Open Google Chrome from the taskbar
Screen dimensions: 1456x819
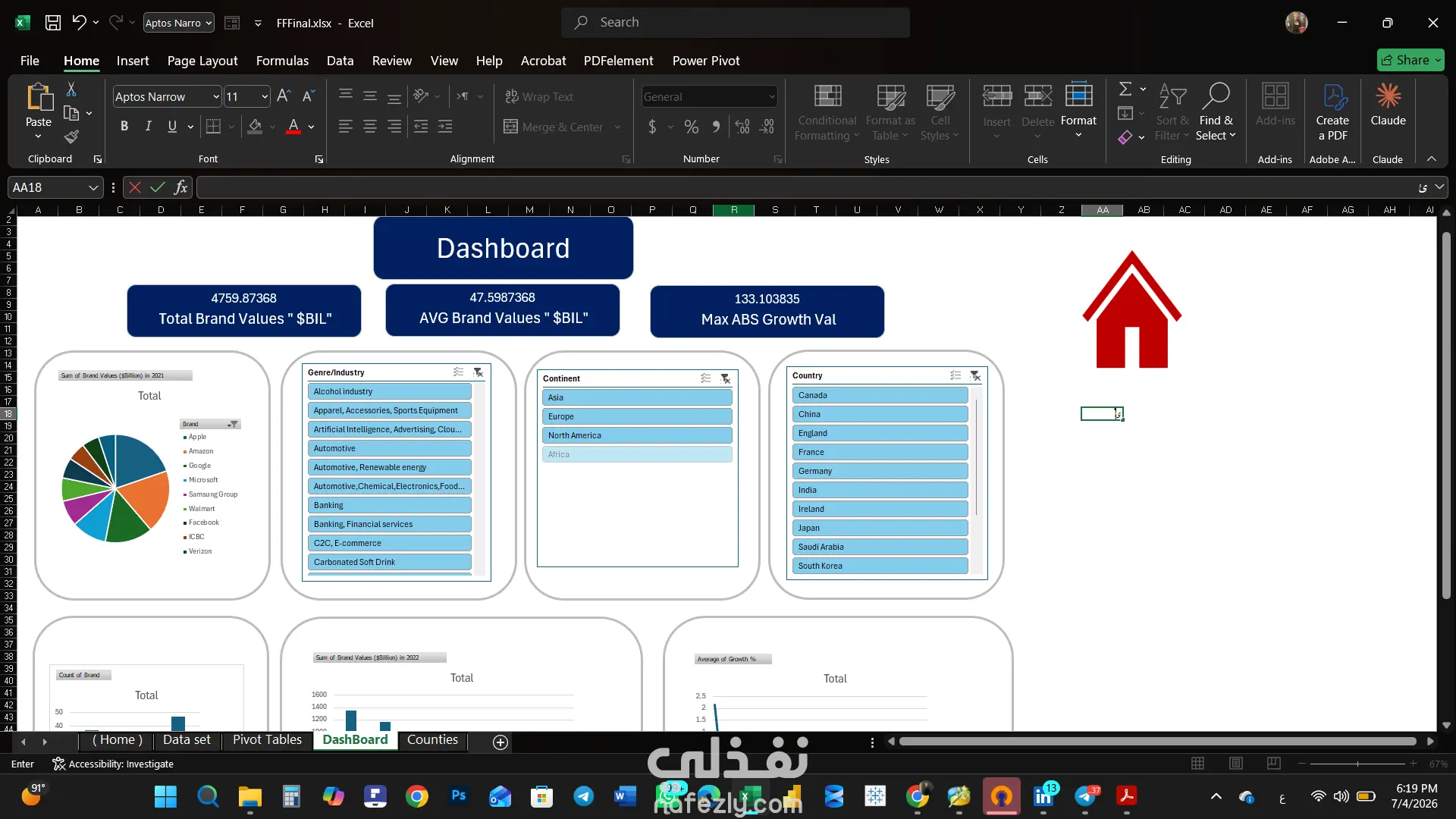point(417,795)
